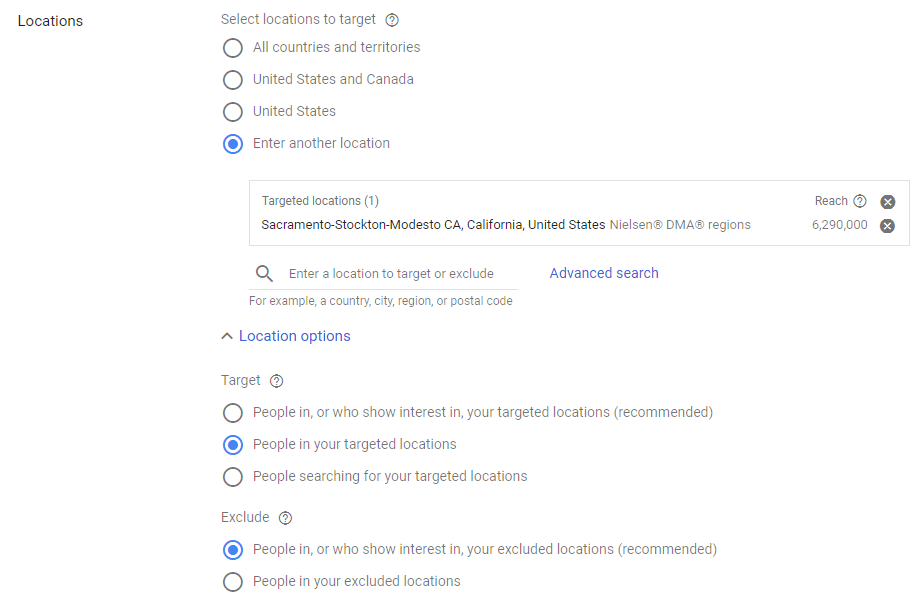Open the Advanced search link
This screenshot has height=604, width=917.
point(604,273)
